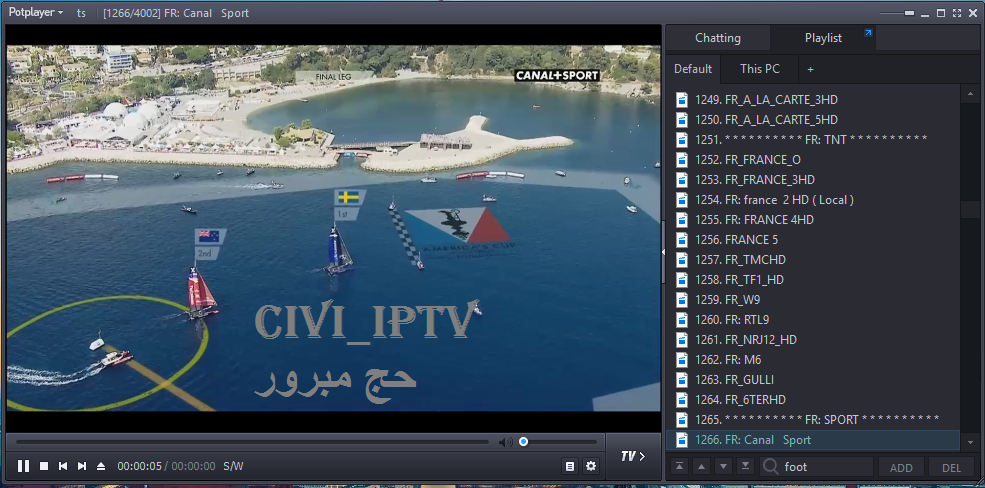The width and height of the screenshot is (985, 488).
Task: Open the settings gear in control bar
Action: pyautogui.click(x=591, y=466)
